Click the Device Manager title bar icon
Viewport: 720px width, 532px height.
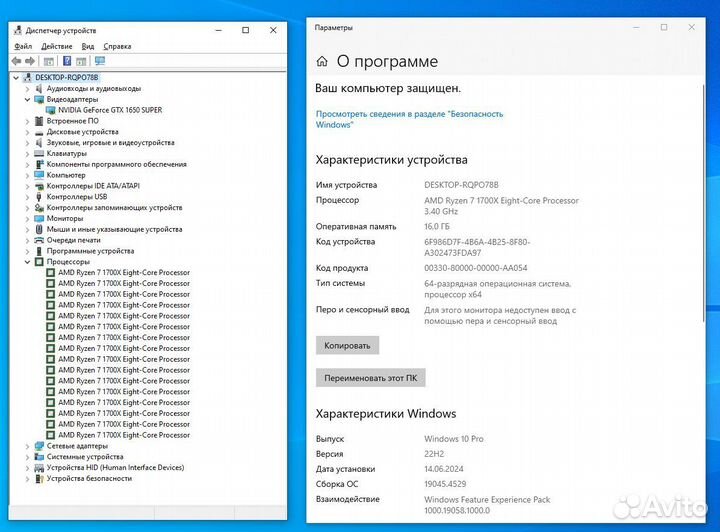(x=18, y=30)
